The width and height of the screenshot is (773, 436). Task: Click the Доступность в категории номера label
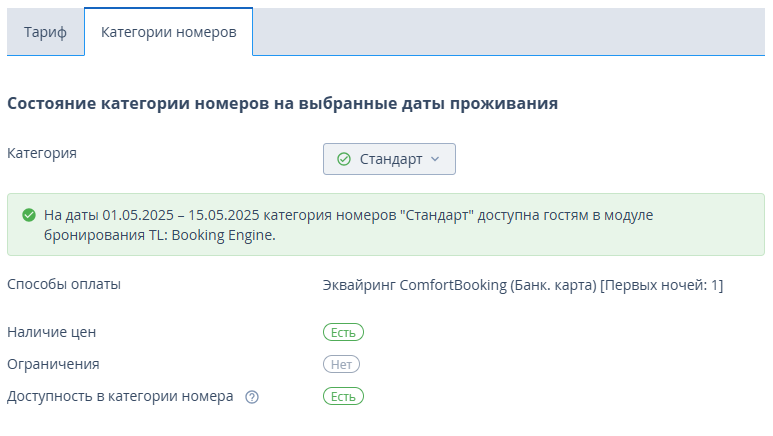[120, 396]
